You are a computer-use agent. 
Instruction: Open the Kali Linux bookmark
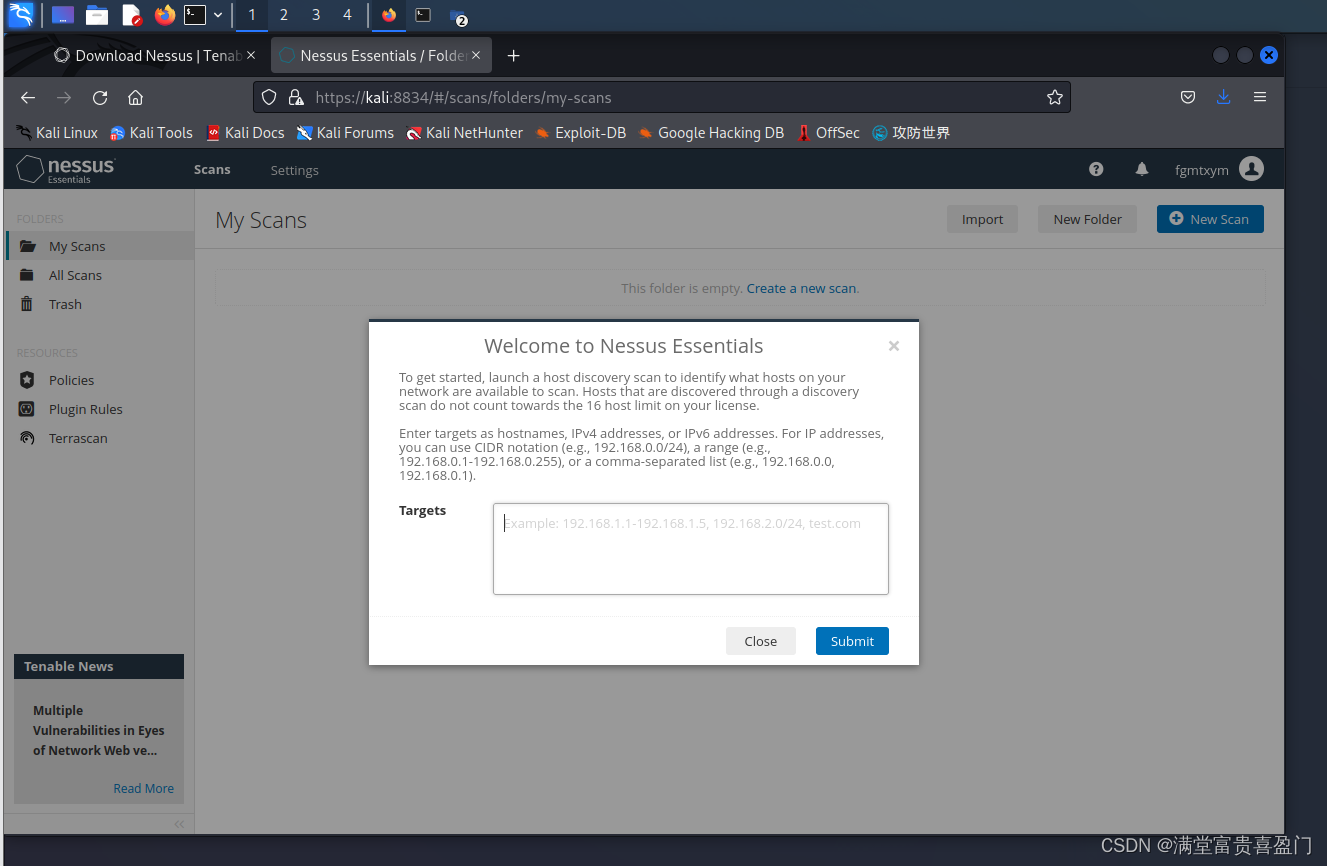pos(57,133)
